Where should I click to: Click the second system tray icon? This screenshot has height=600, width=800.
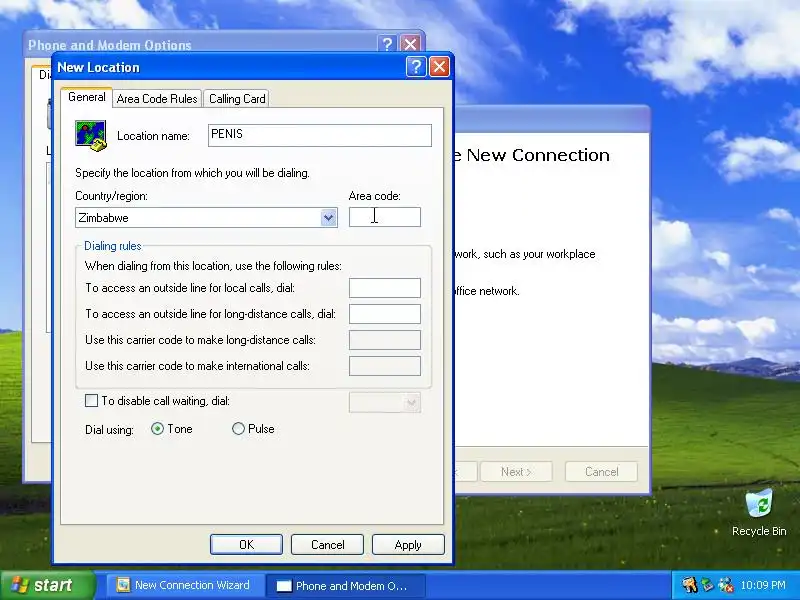[707, 585]
